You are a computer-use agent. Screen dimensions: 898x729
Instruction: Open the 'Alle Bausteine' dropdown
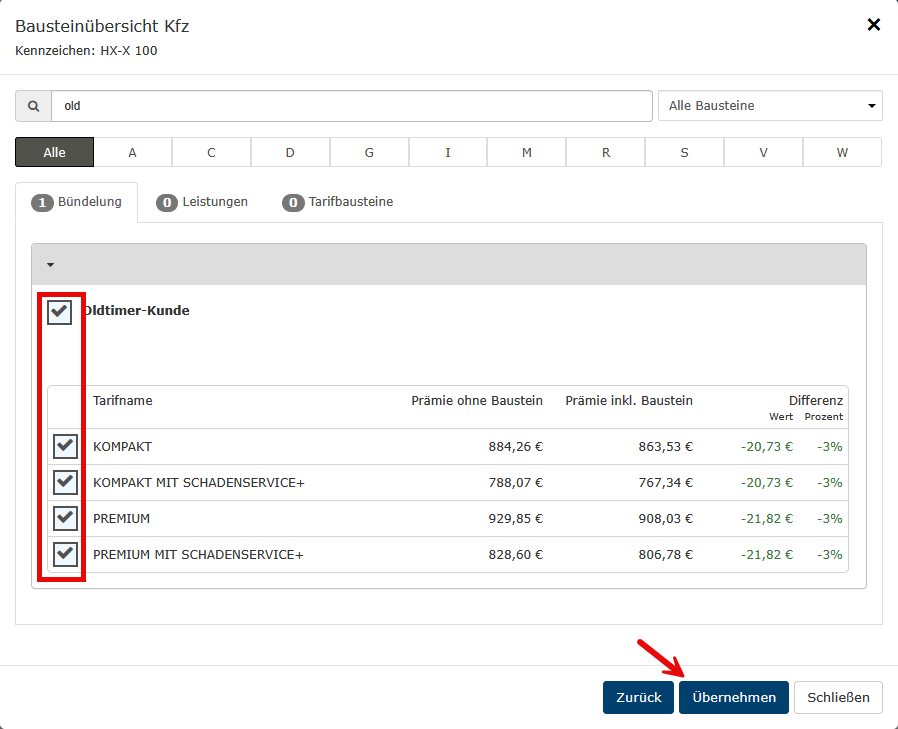pos(770,105)
